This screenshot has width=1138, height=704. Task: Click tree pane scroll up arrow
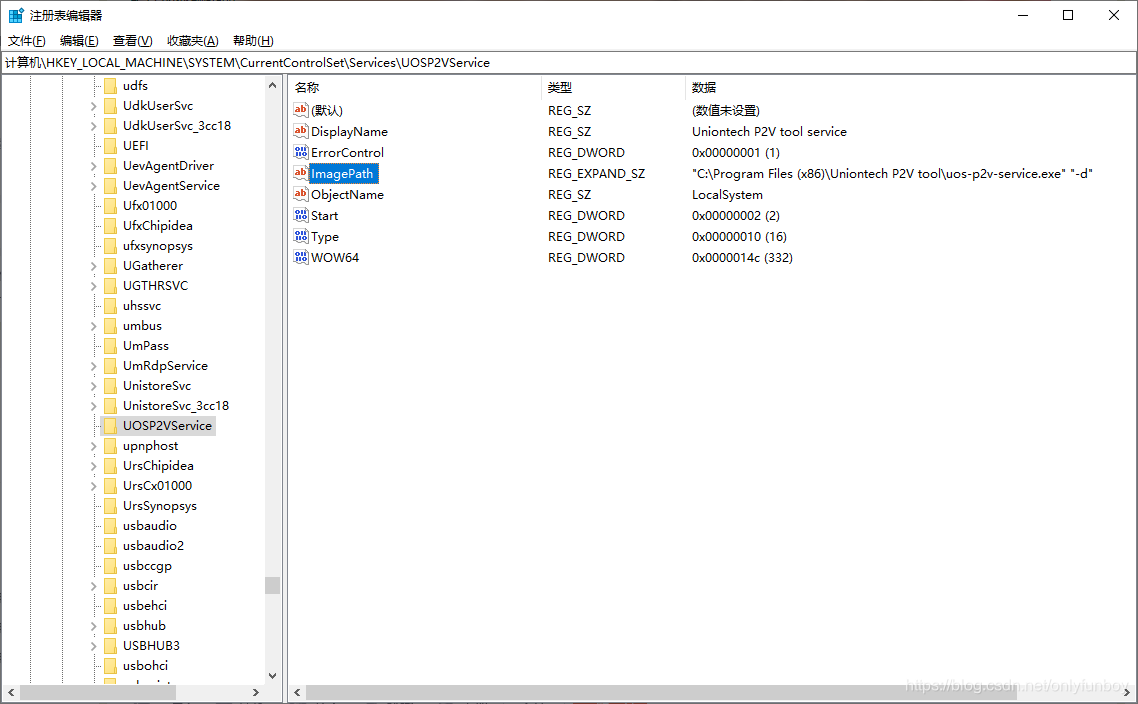pos(273,85)
